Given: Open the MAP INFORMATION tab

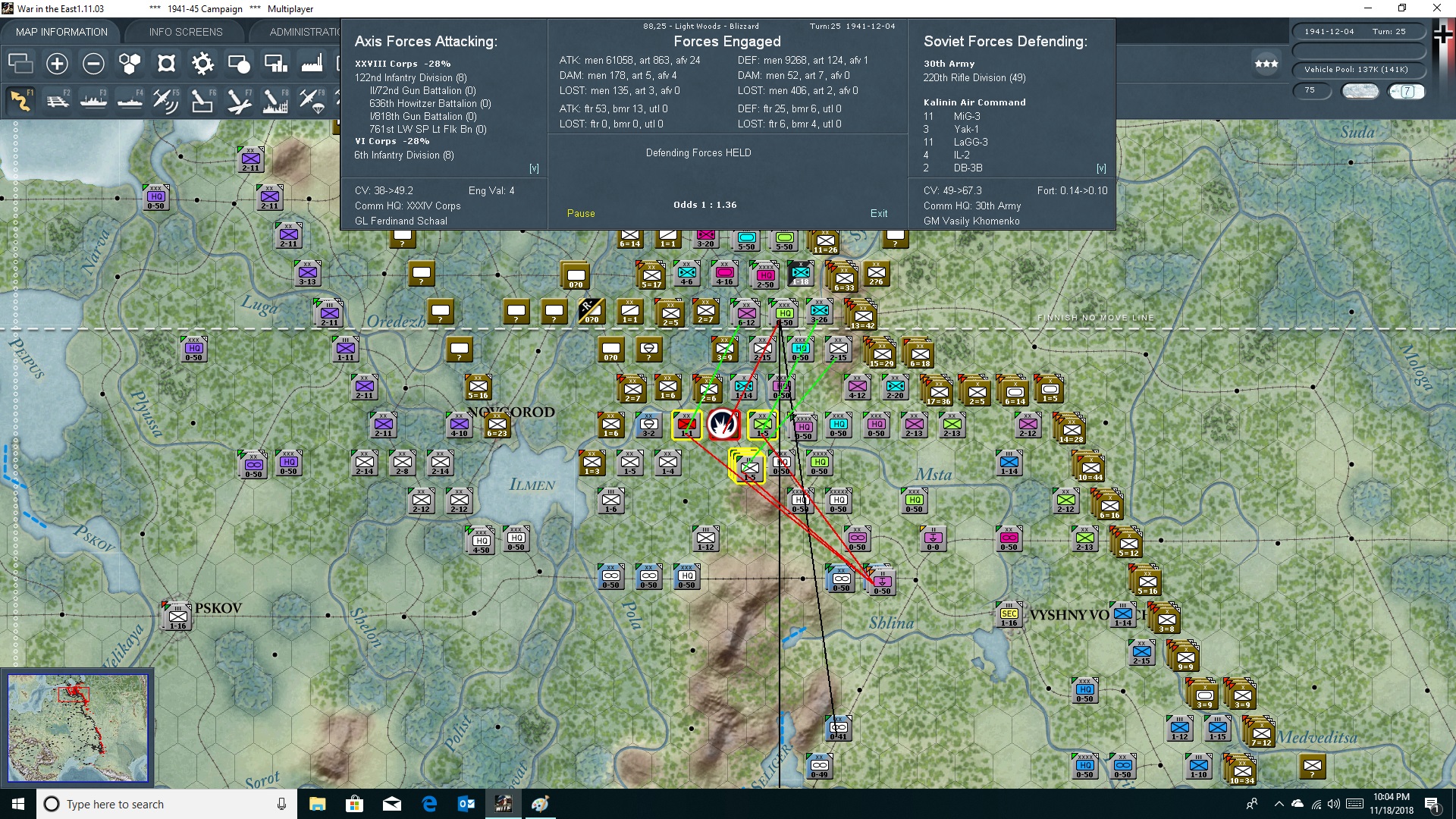Looking at the screenshot, I should pyautogui.click(x=62, y=32).
